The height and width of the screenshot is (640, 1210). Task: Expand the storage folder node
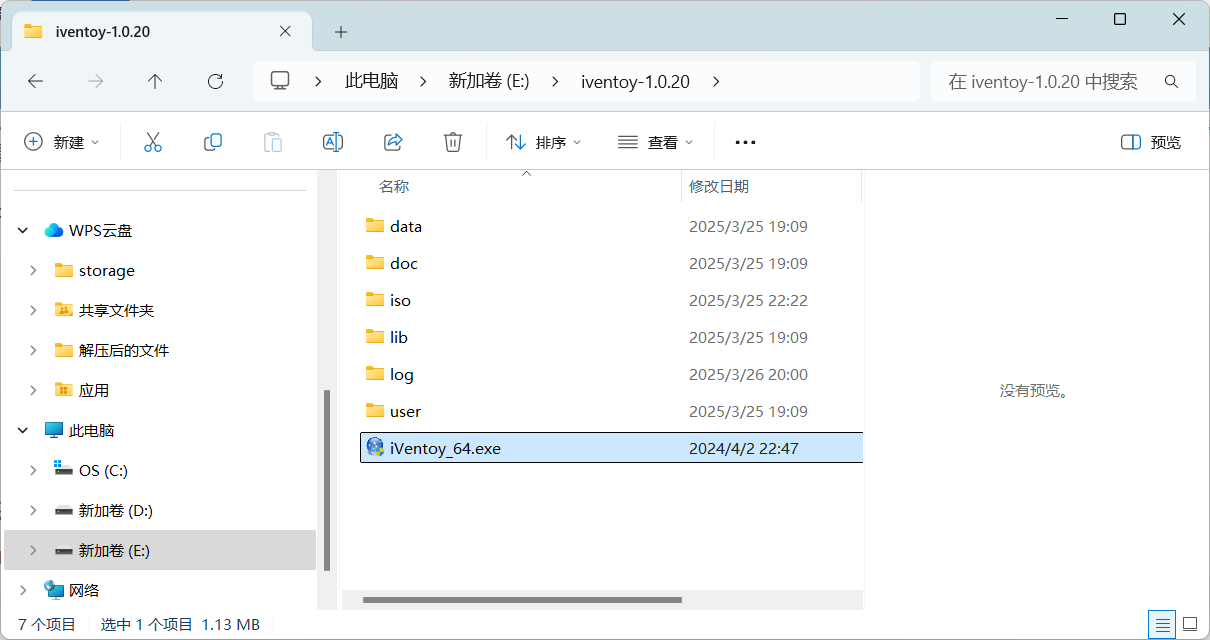33,270
